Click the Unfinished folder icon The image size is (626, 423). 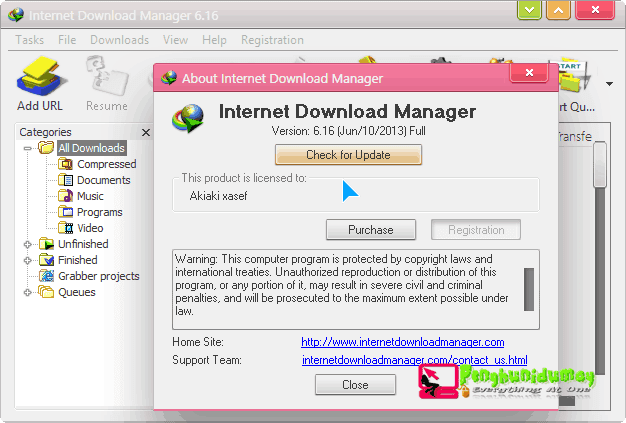46,243
